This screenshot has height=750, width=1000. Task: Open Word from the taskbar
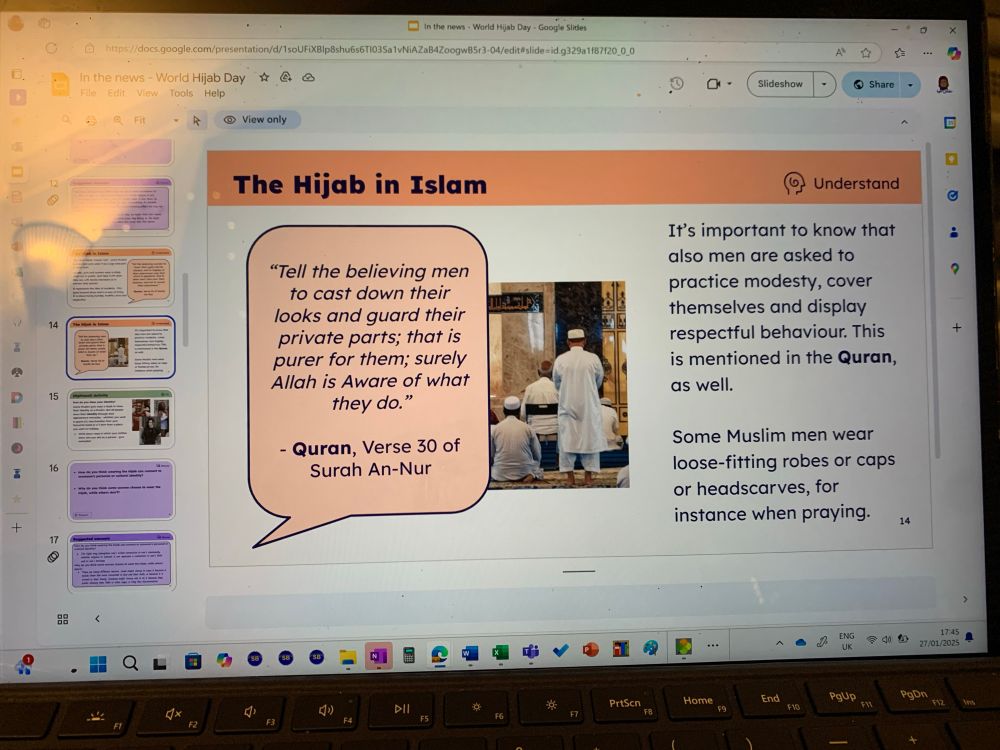(470, 653)
